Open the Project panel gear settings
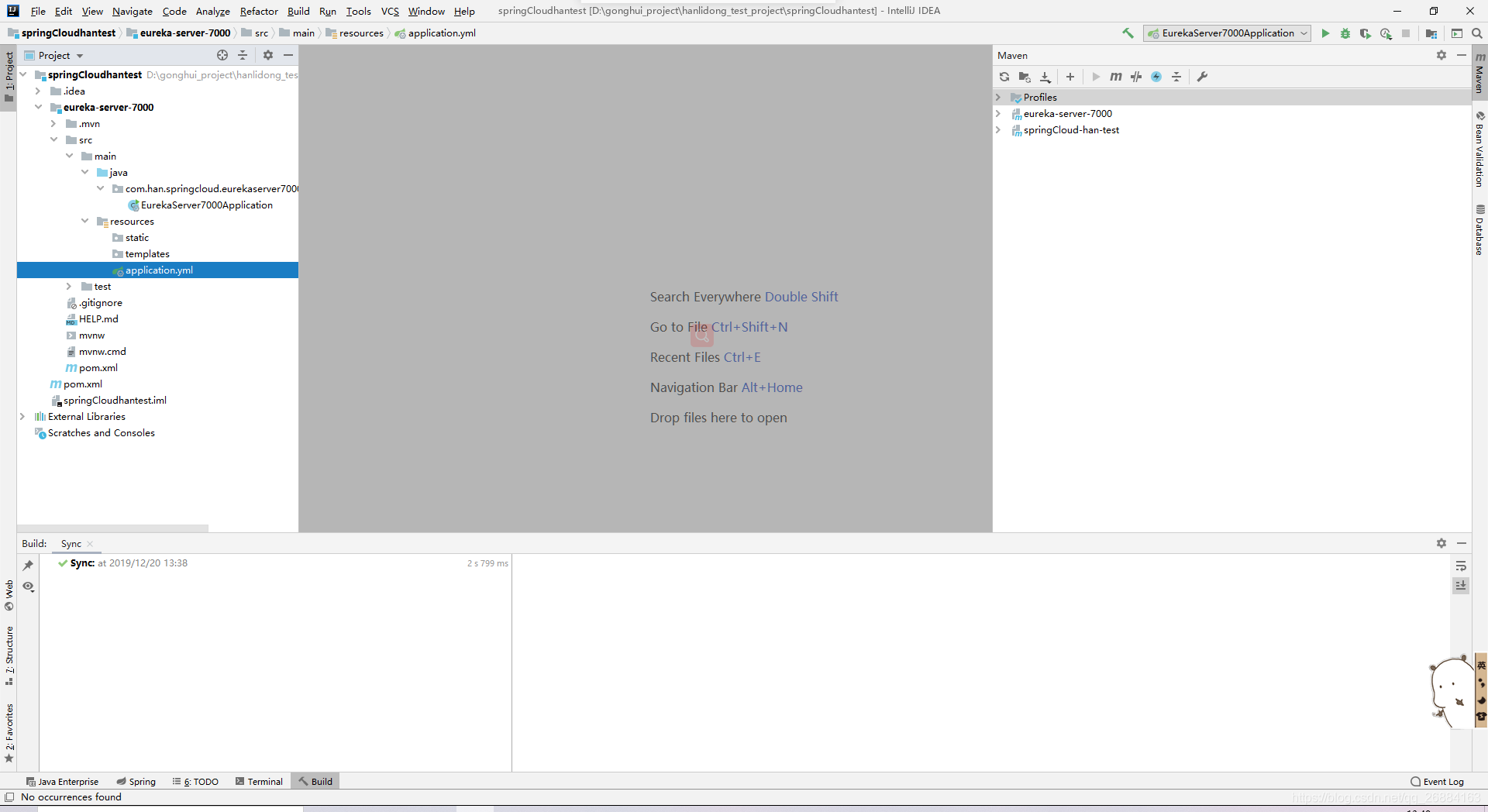 click(268, 55)
